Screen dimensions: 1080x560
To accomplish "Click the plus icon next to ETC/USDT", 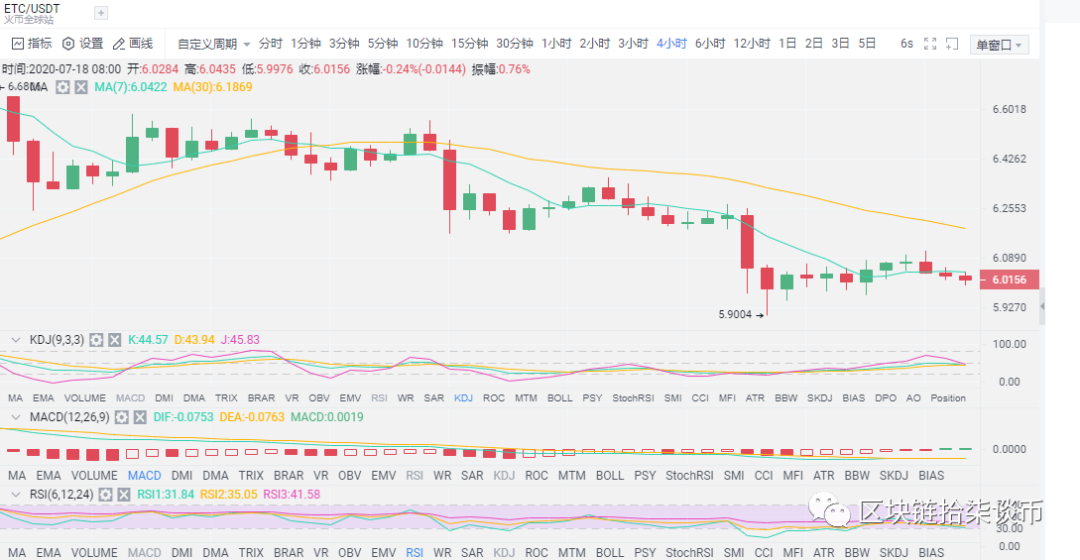I will 101,13.
